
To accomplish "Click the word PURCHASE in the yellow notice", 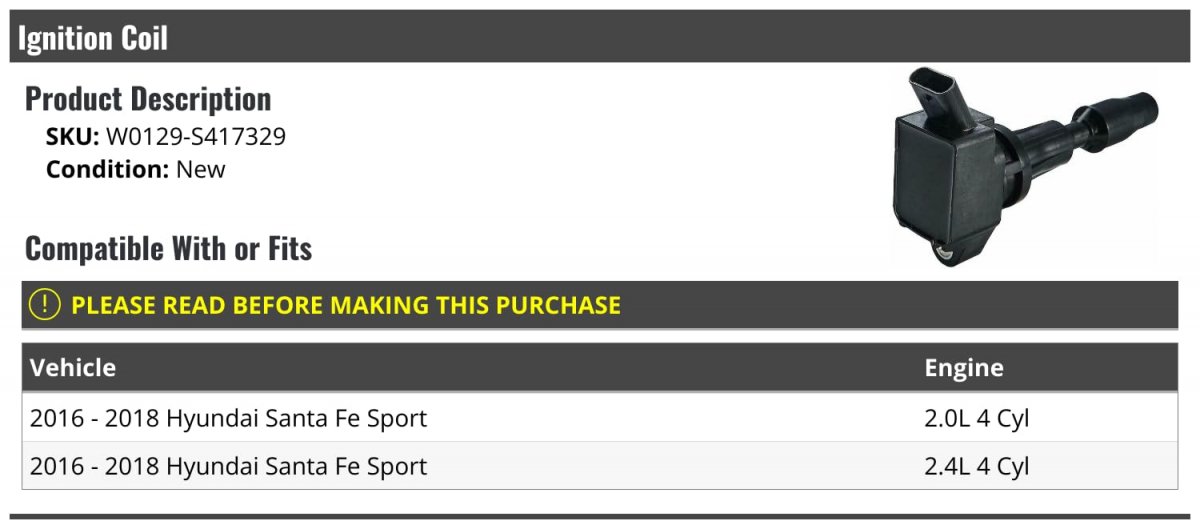I will point(555,305).
